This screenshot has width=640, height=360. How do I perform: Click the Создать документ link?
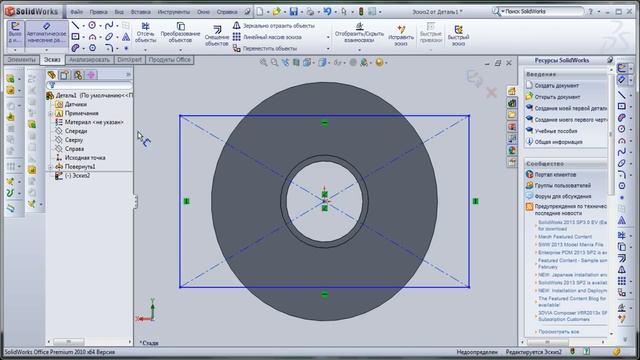coord(557,86)
